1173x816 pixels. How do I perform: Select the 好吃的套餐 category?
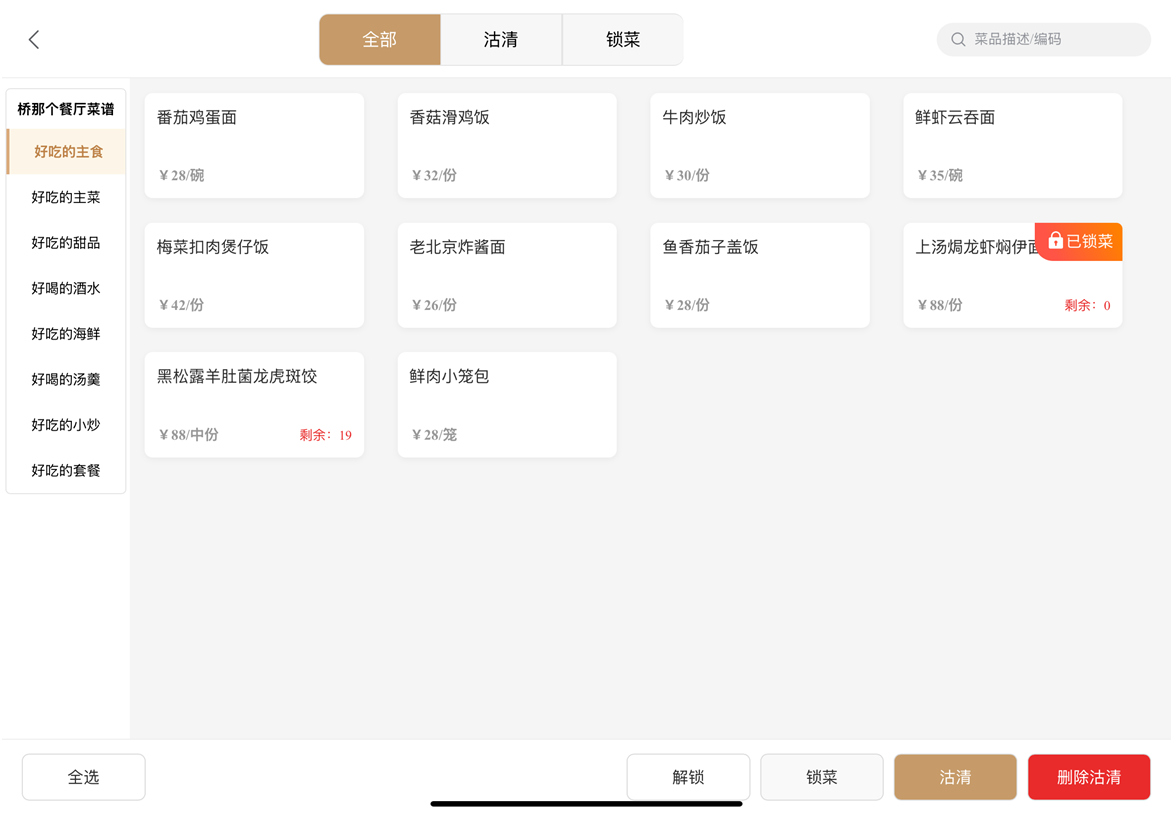tap(66, 471)
